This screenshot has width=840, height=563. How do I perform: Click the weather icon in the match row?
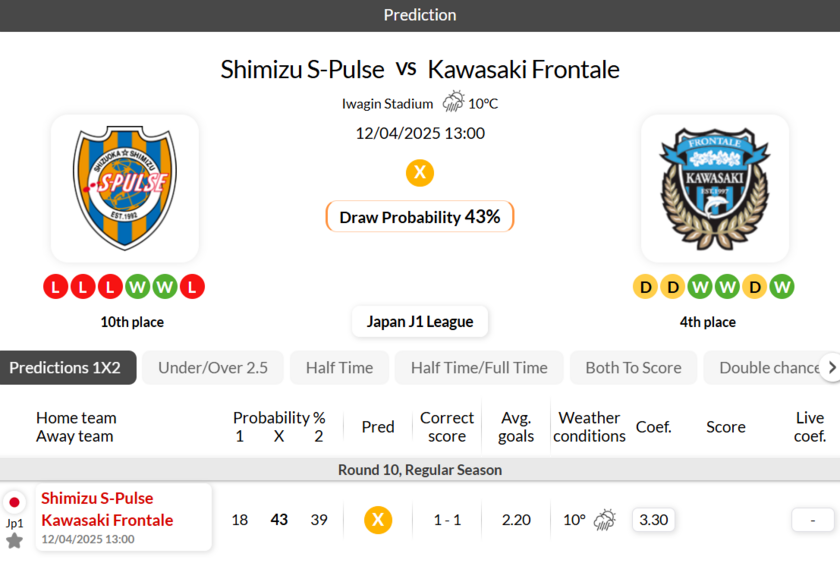click(x=604, y=520)
